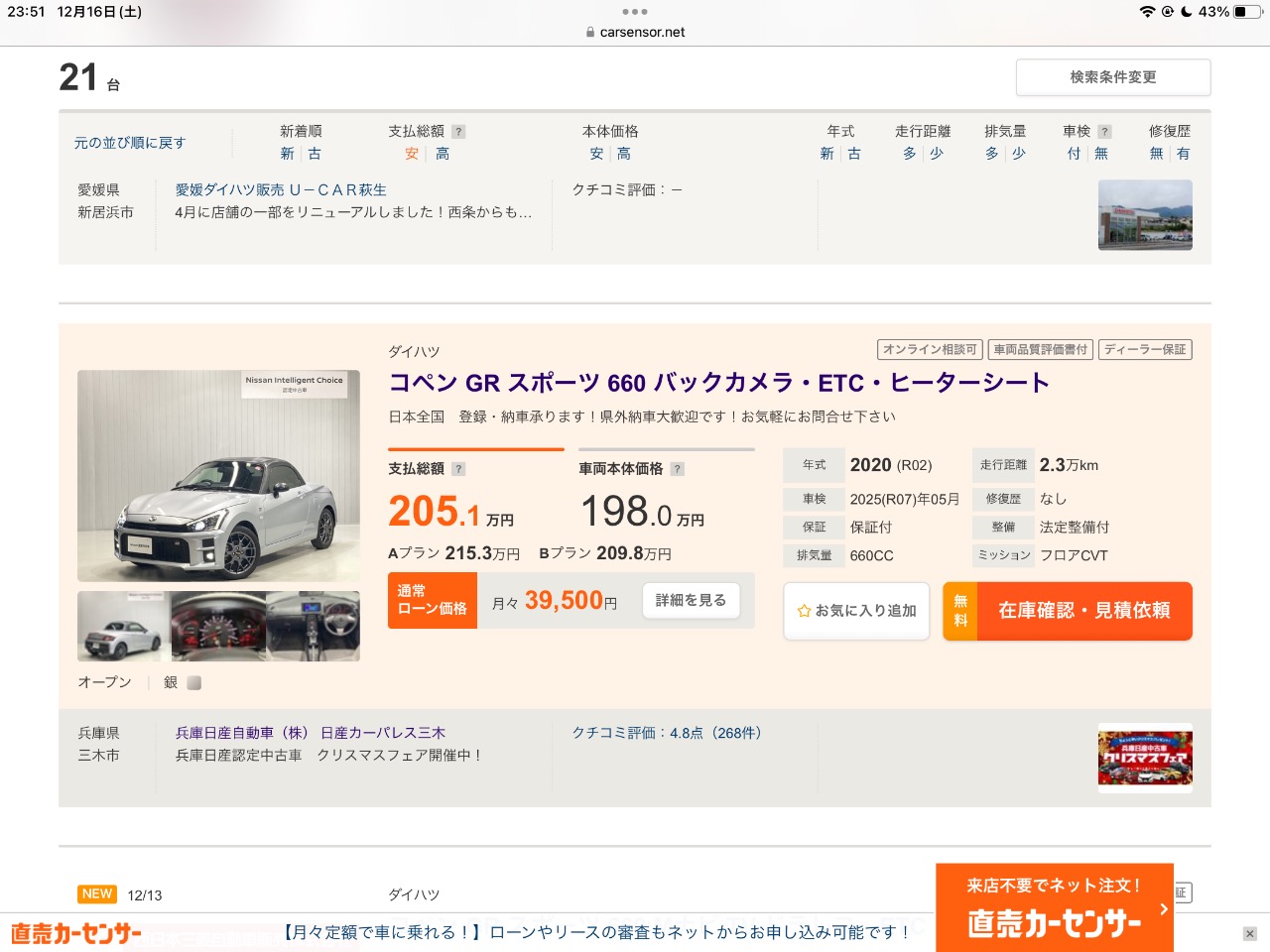Click help icon next to 車両本体価格 label

click(677, 469)
